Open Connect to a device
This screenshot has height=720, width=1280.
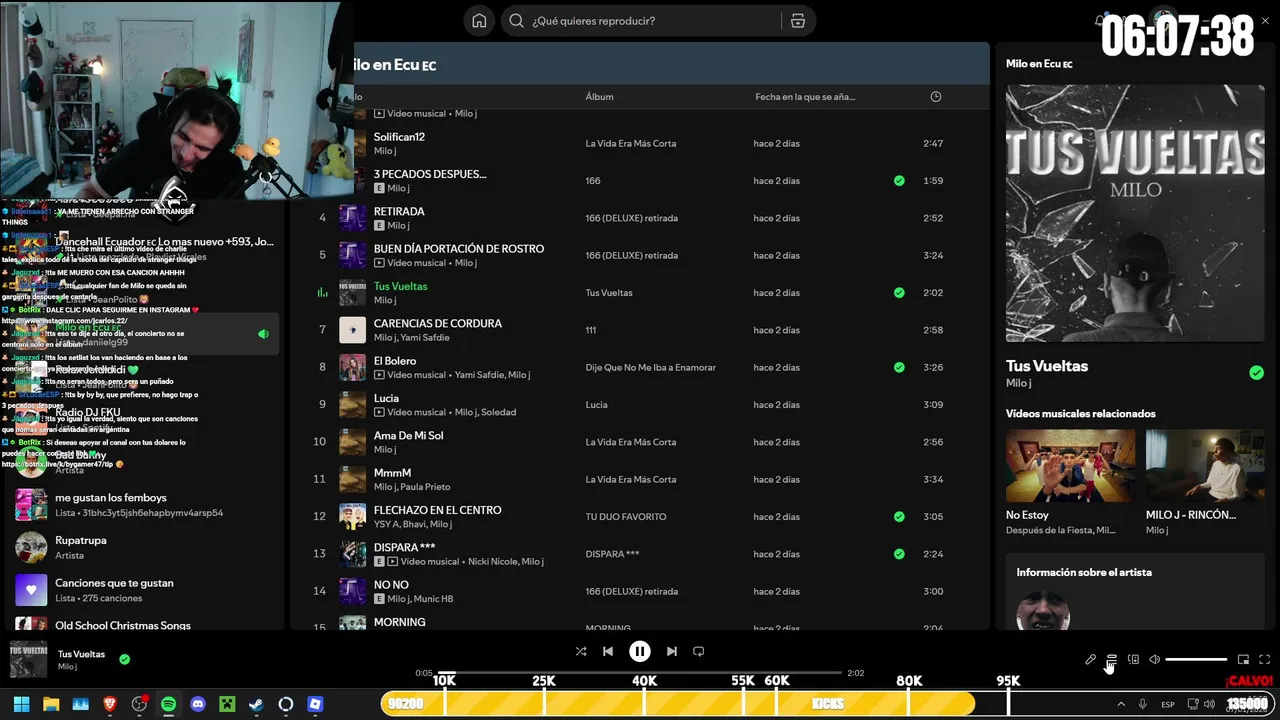1133,659
